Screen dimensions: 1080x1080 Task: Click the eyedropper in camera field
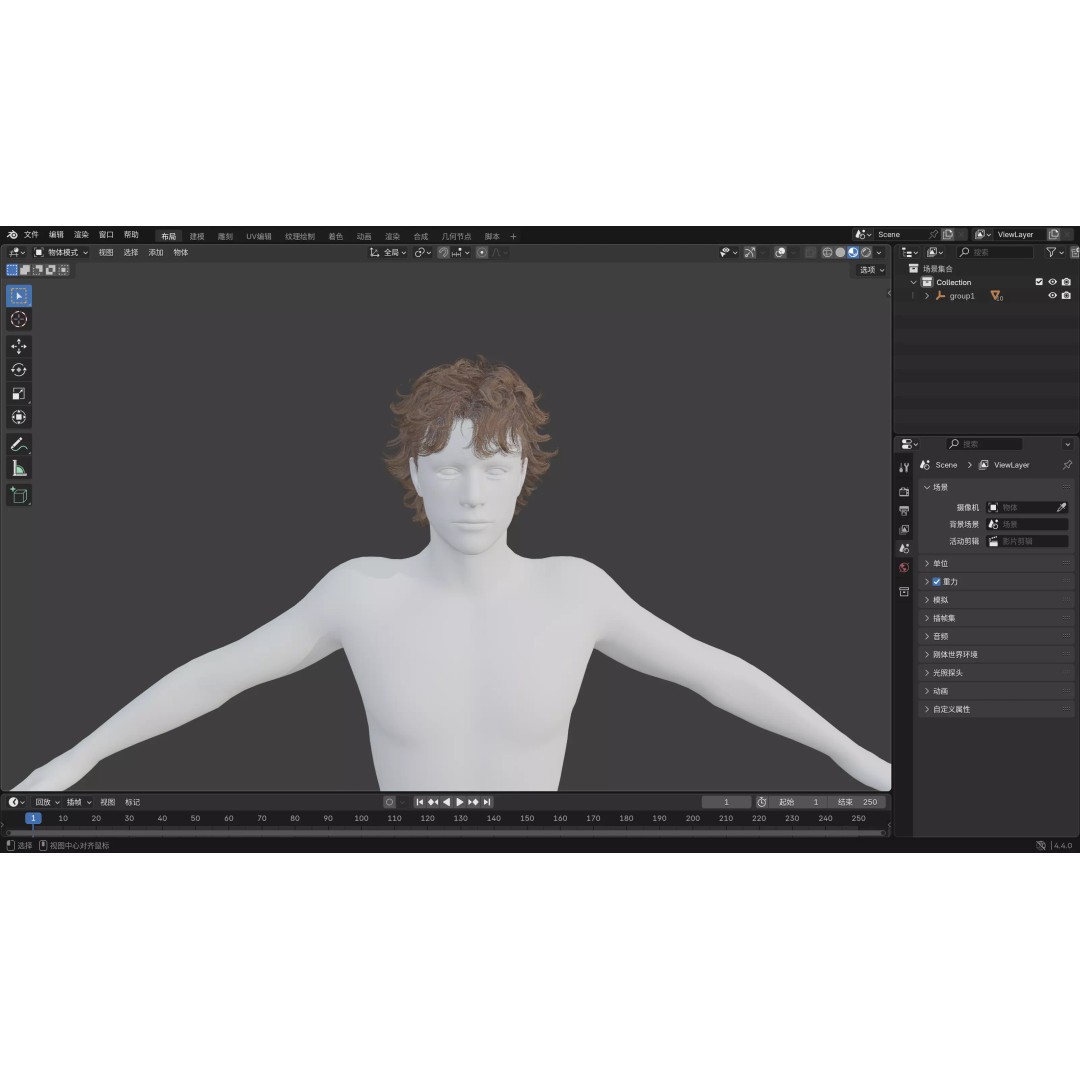[1061, 508]
